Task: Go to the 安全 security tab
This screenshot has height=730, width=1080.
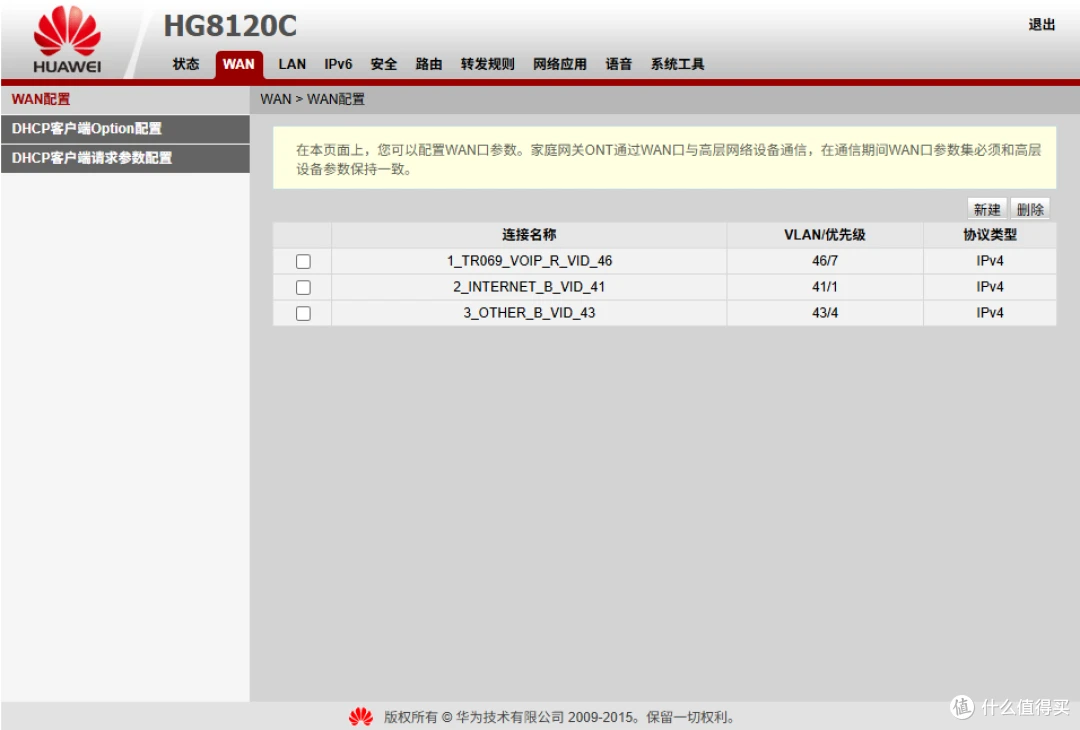Action: point(384,64)
